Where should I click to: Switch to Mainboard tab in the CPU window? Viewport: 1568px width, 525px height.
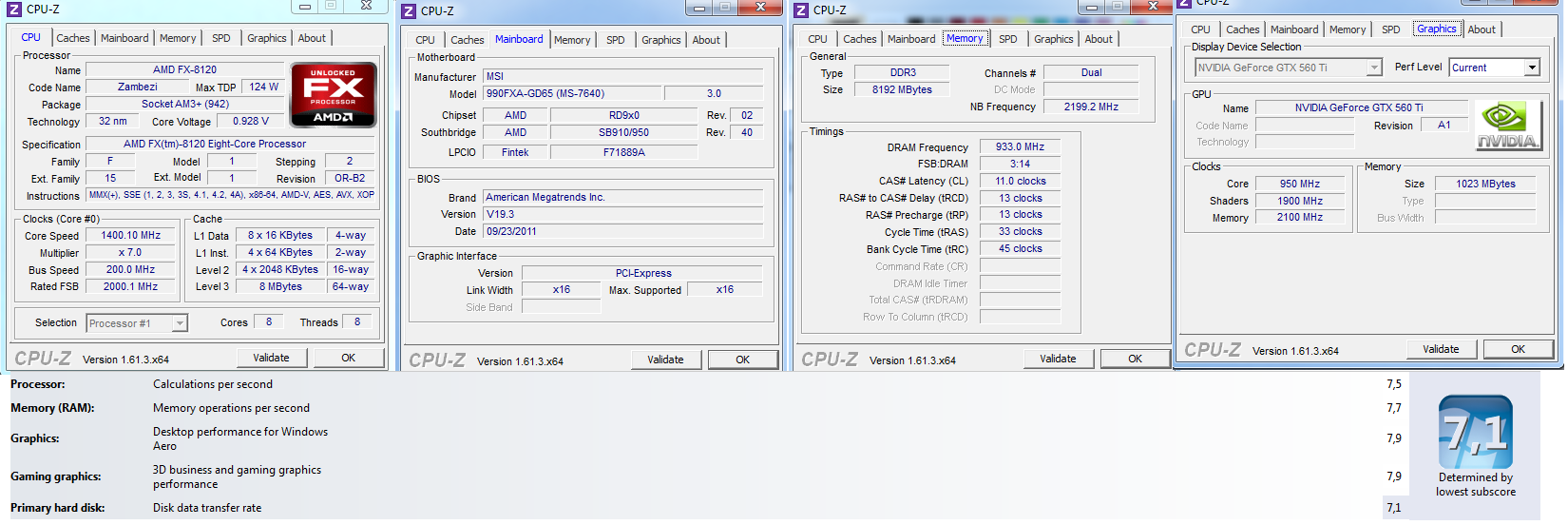124,38
